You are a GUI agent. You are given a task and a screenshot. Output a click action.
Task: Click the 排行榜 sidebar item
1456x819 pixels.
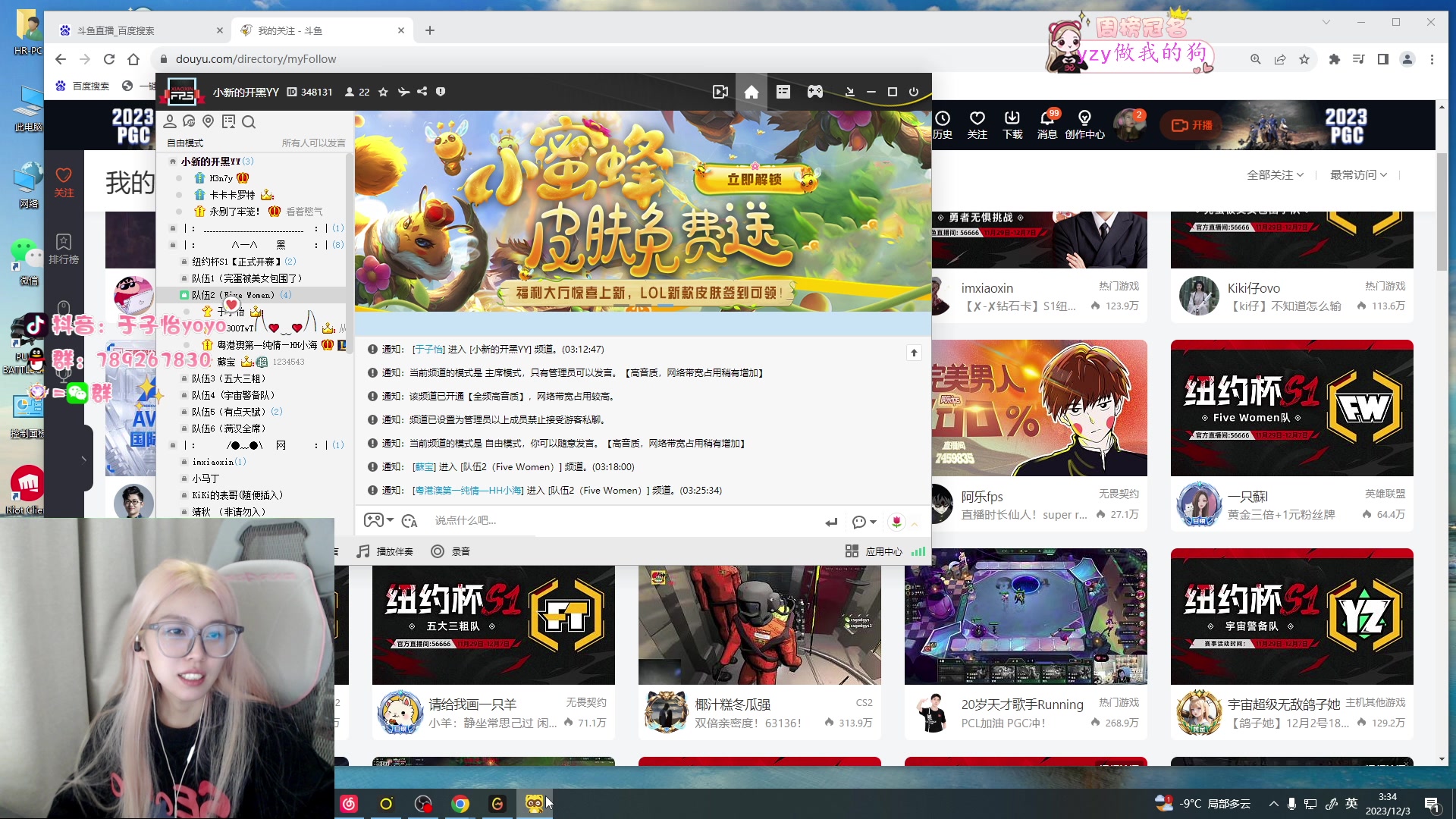pyautogui.click(x=64, y=249)
